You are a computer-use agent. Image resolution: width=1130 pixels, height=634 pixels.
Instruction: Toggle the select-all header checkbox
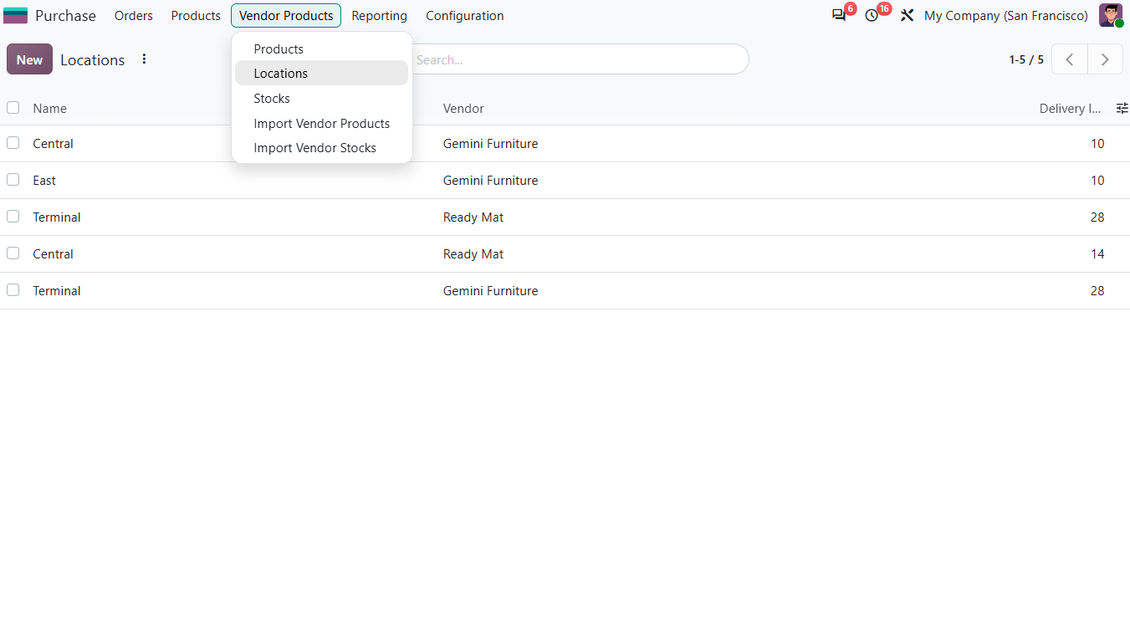pos(13,107)
